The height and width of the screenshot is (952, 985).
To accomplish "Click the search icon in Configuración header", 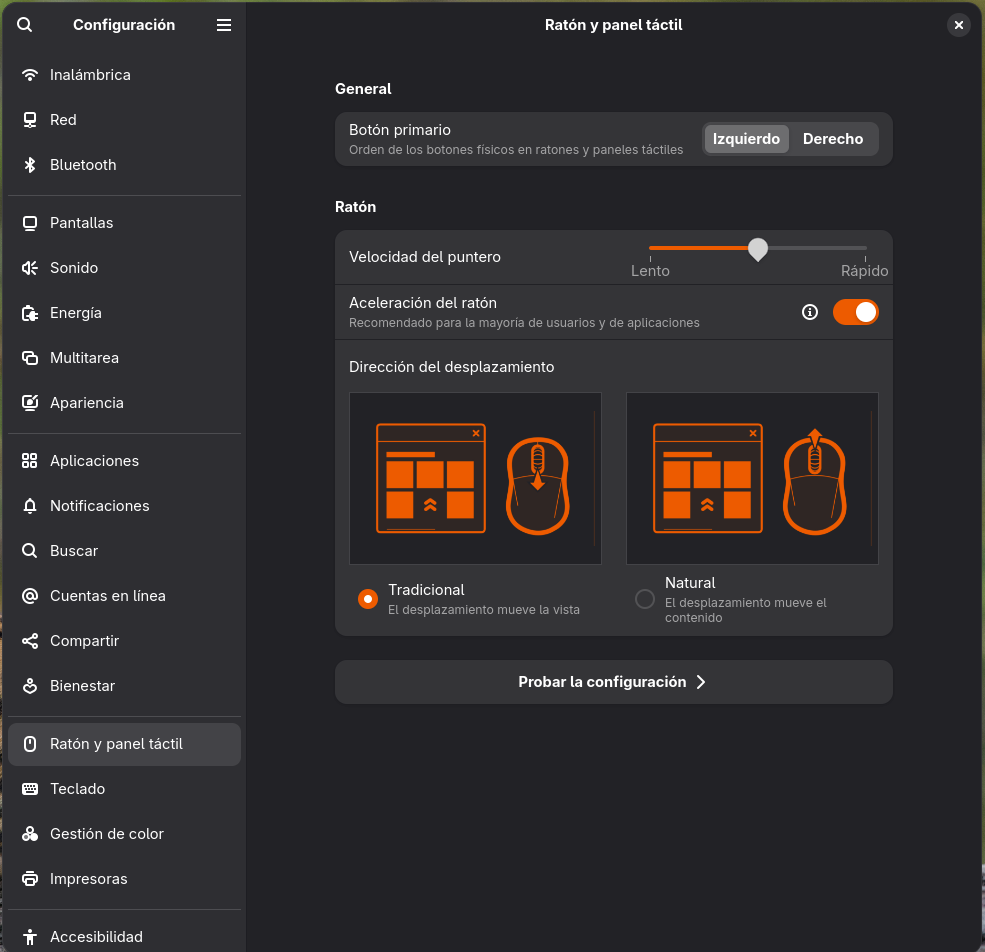I will [x=25, y=25].
